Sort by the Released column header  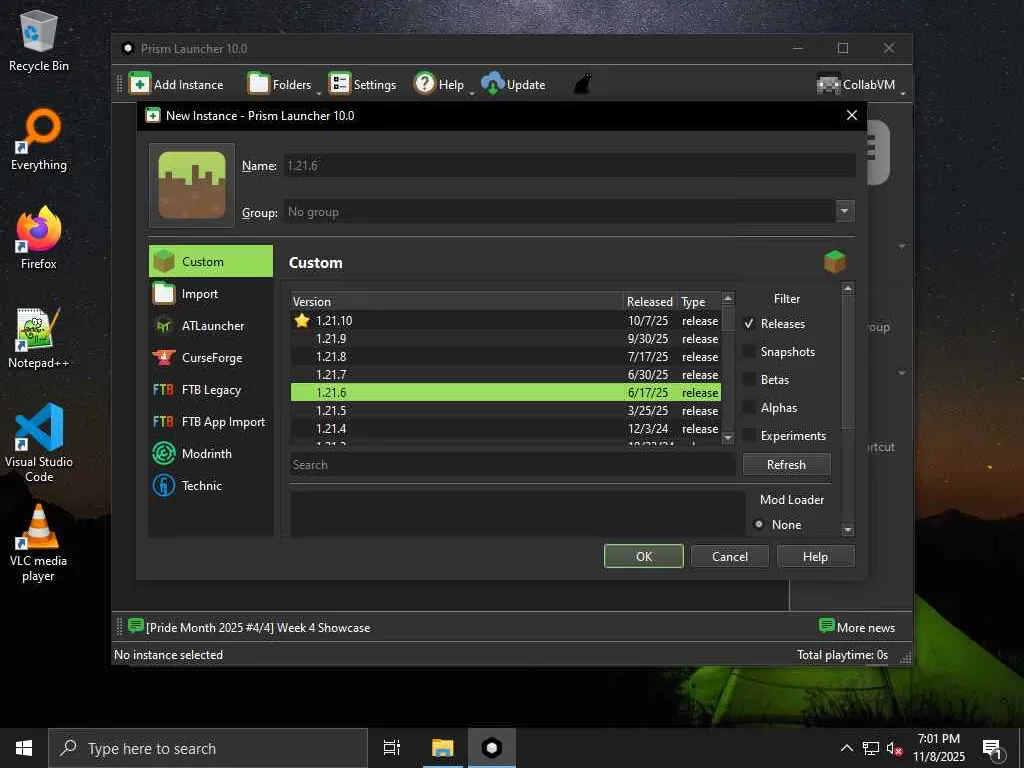pyautogui.click(x=650, y=301)
